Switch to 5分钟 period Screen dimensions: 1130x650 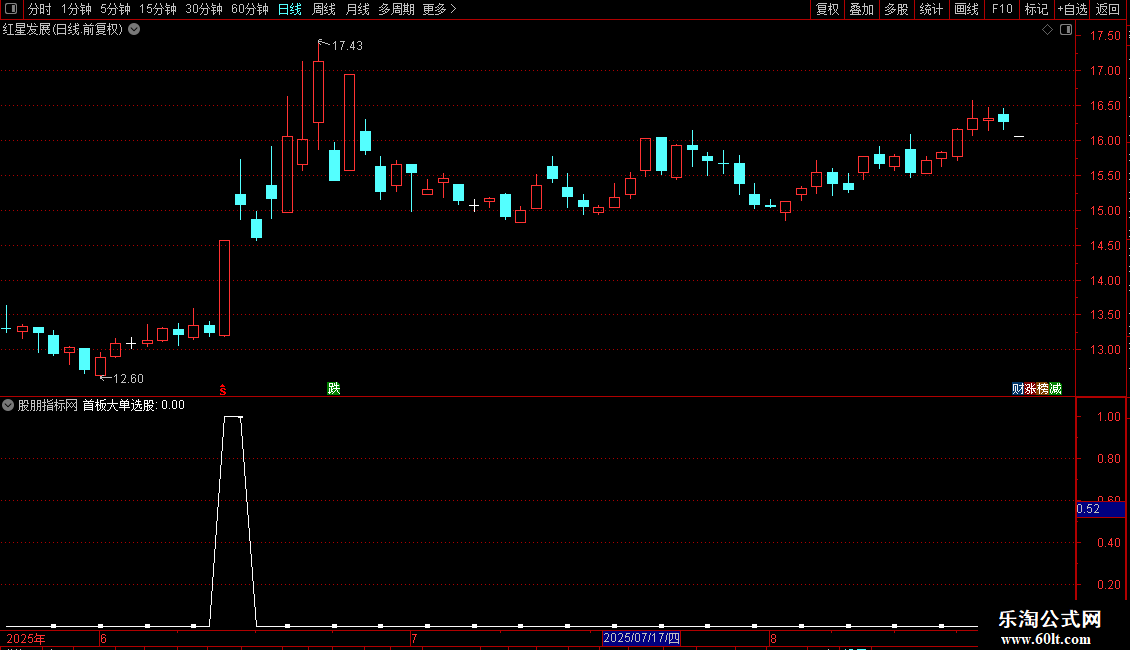pos(115,9)
